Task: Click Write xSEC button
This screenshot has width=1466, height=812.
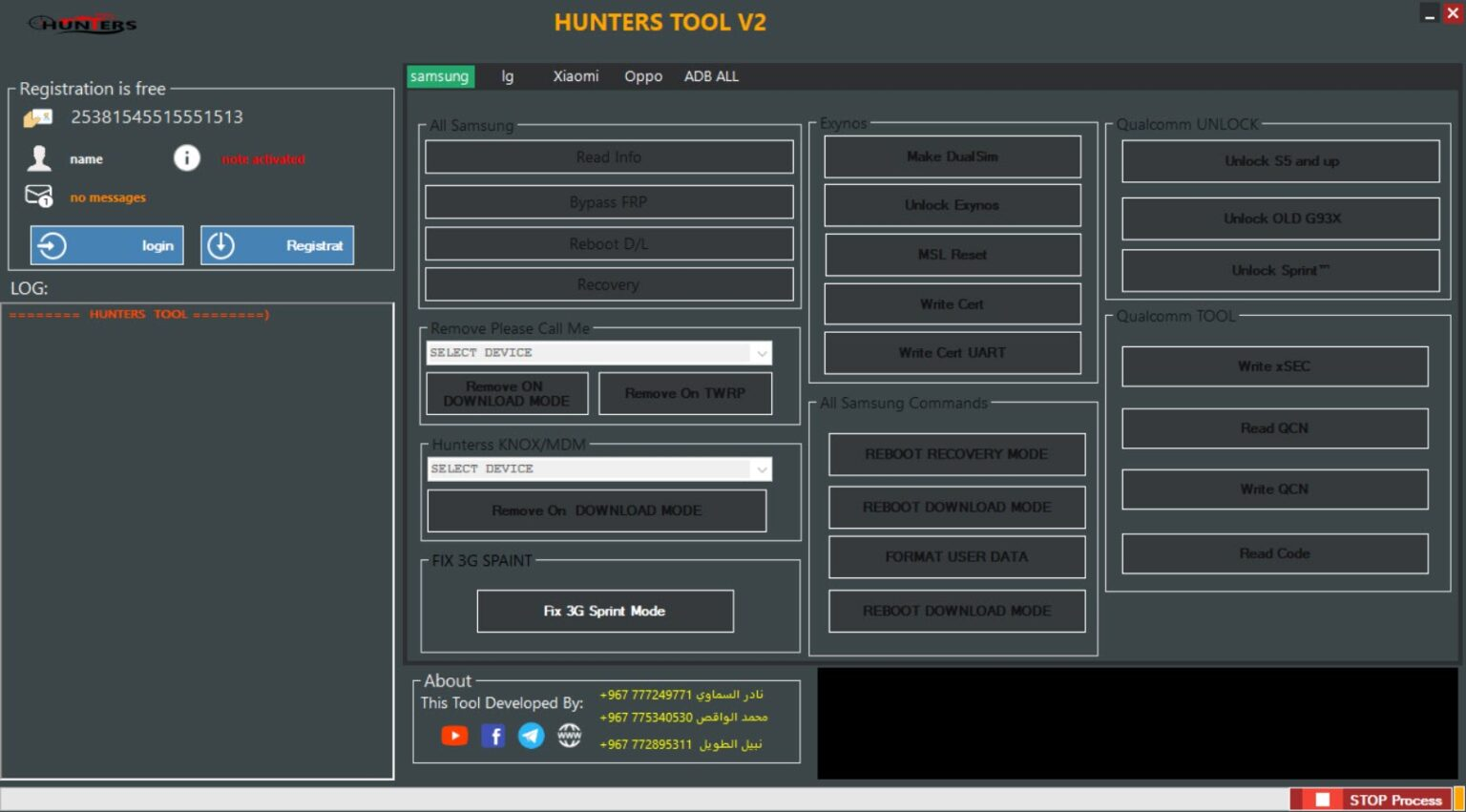Action: pos(1275,366)
